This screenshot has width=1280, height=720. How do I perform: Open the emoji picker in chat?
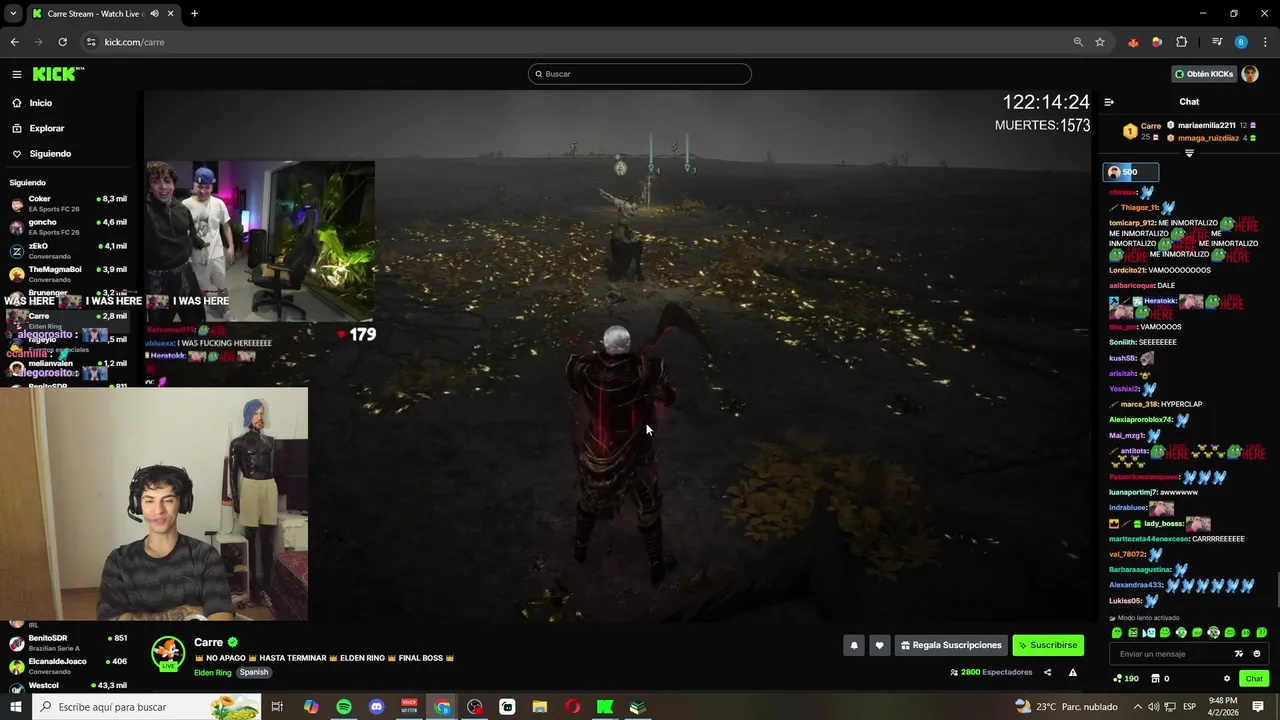tap(1257, 654)
